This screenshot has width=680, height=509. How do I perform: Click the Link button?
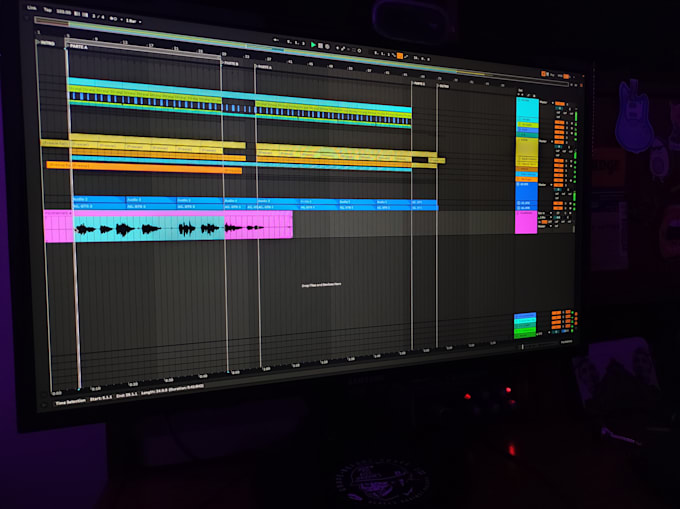[32, 8]
